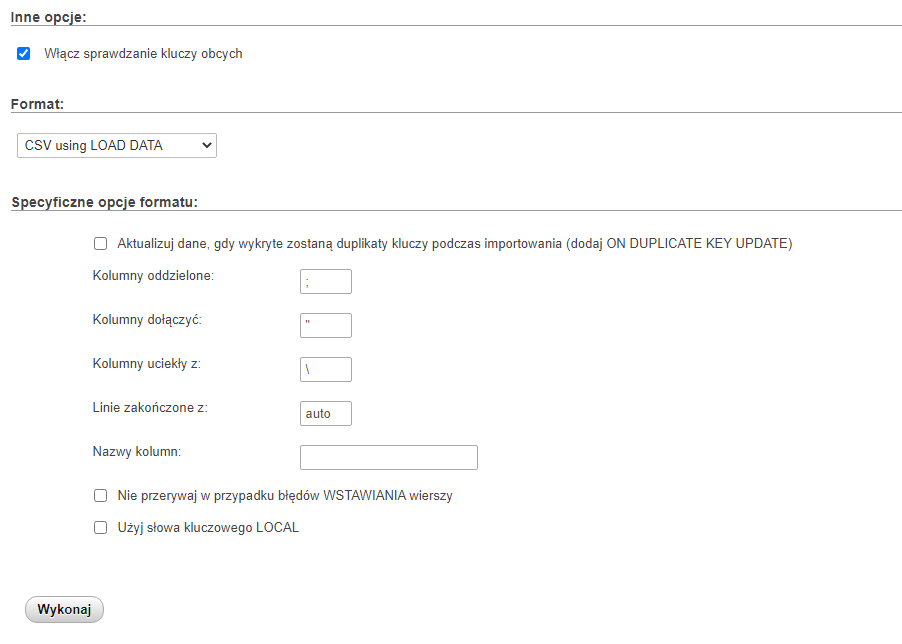The image size is (902, 644).
Task: Enable Aktualizuj dane ON DUPLICATE KEY UPDATE checkbox
Action: (101, 244)
